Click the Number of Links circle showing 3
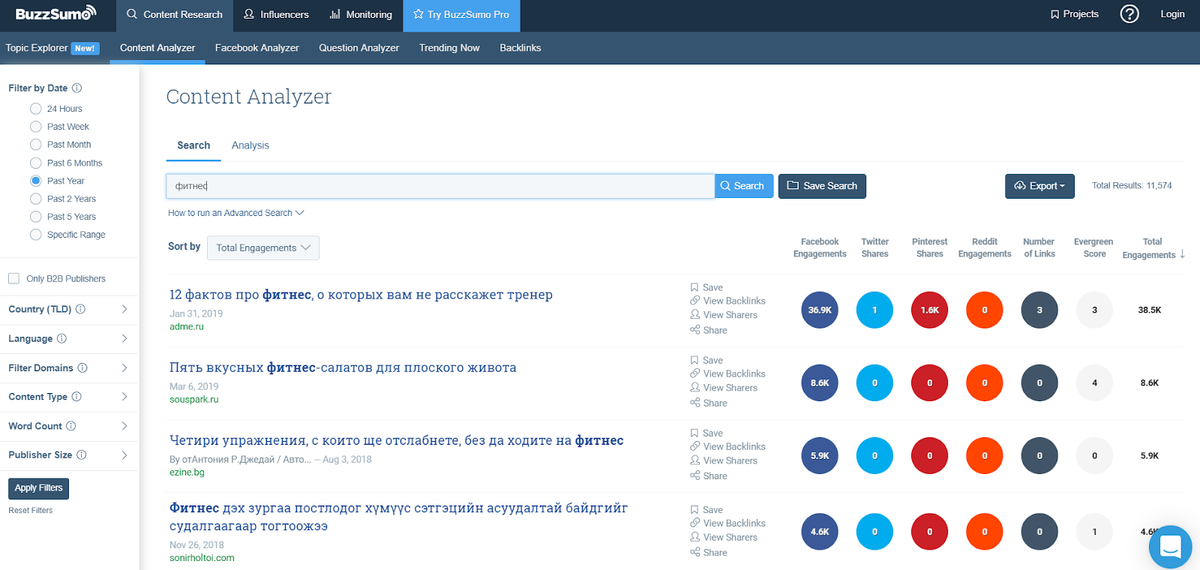The image size is (1200, 570). coord(1040,310)
